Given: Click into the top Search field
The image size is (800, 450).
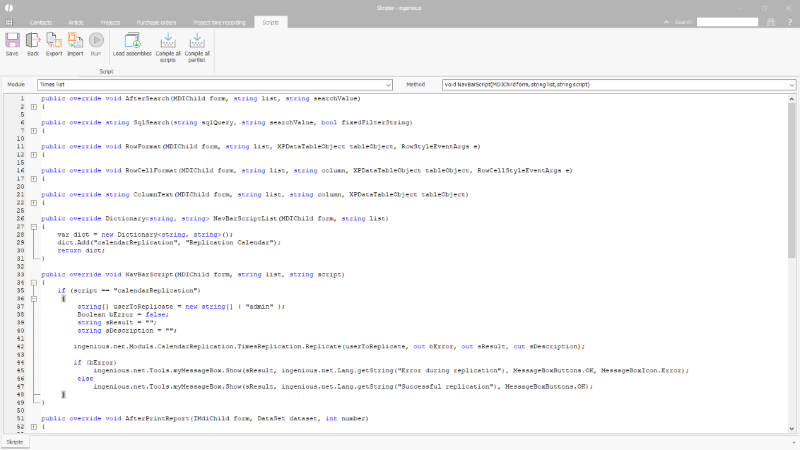Looking at the screenshot, I should (728, 22).
